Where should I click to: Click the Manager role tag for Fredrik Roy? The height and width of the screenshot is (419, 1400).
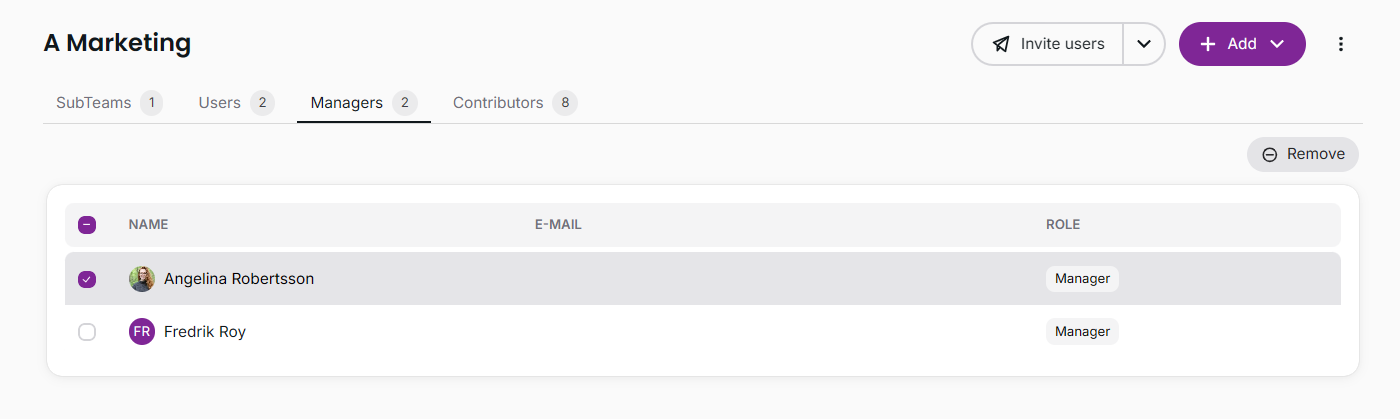tap(1082, 331)
